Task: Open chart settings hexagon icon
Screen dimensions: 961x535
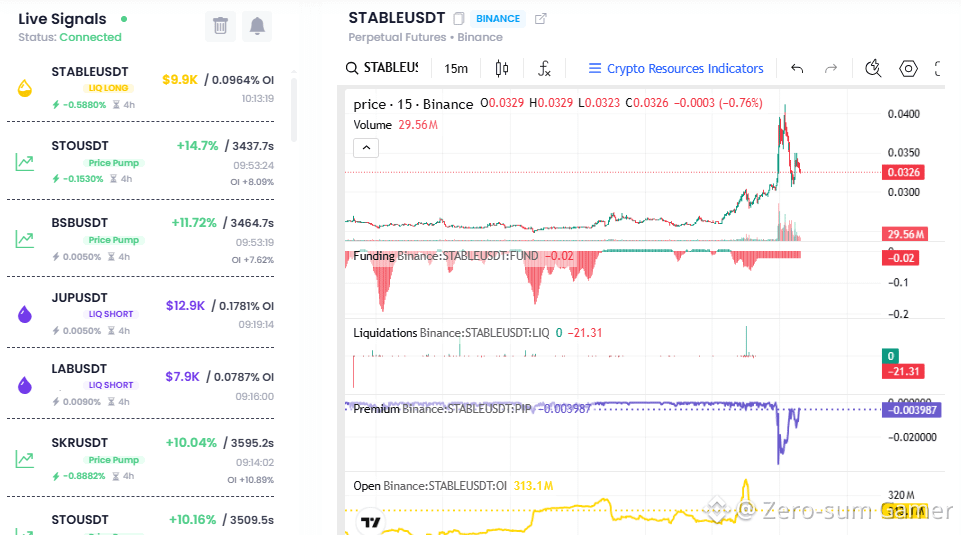Action: pos(908,68)
